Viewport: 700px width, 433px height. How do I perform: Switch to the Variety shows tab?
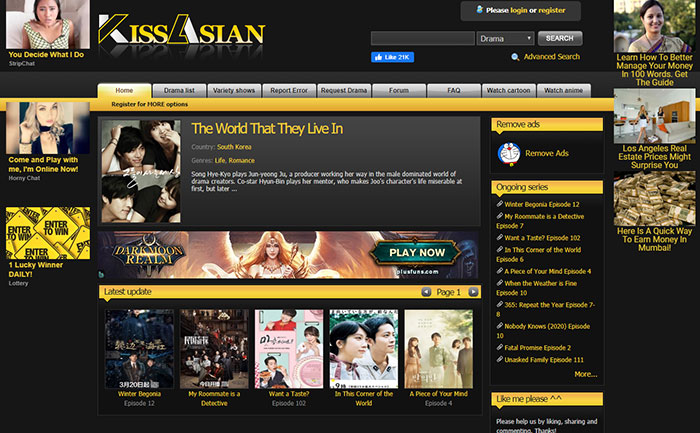[x=234, y=91]
